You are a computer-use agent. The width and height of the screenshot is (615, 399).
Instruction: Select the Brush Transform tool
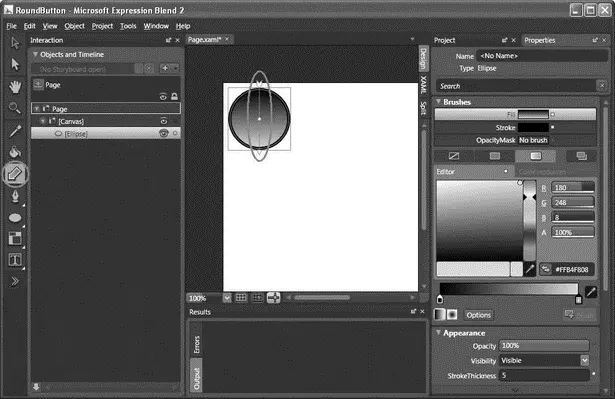(x=15, y=173)
